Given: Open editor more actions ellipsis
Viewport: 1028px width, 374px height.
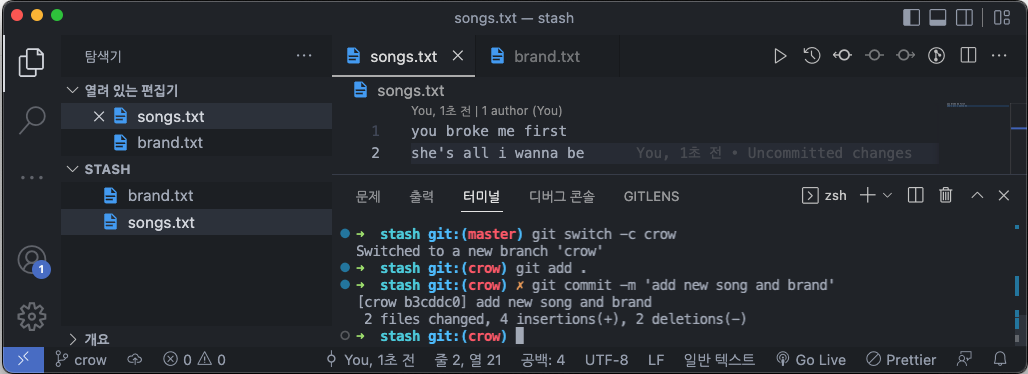Looking at the screenshot, I should [999, 56].
